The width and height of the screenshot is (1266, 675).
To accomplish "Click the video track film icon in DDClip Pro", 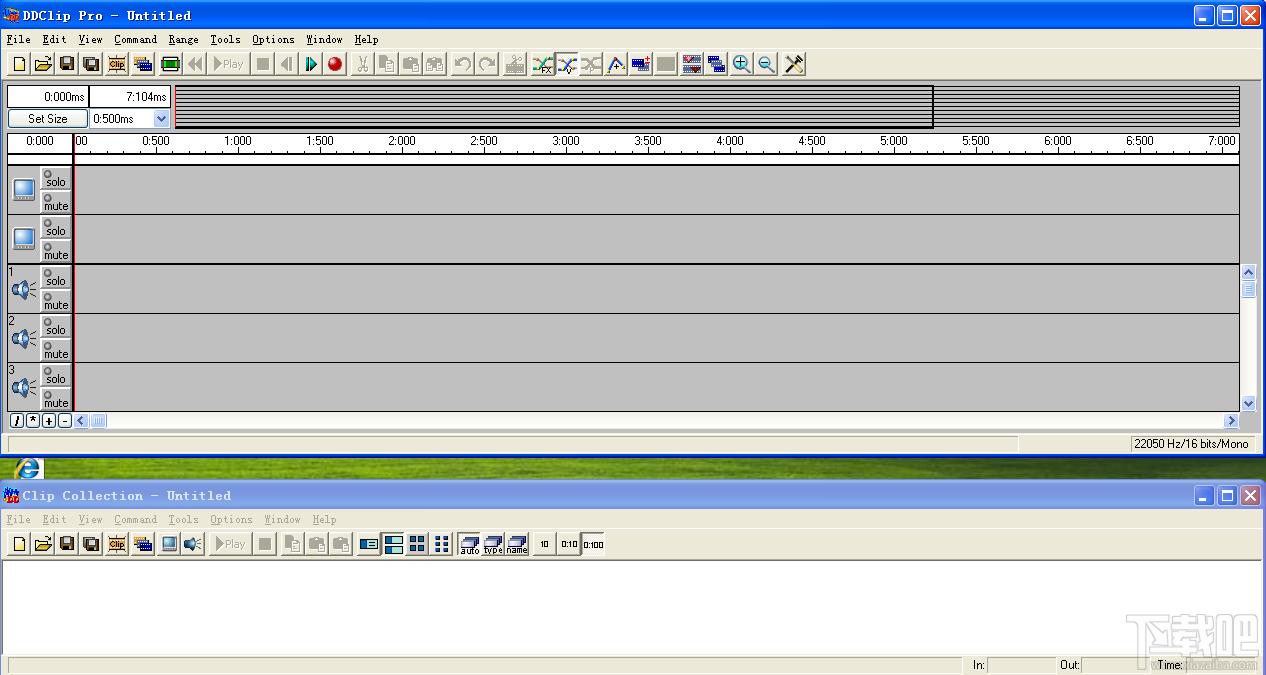I will pyautogui.click(x=170, y=64).
